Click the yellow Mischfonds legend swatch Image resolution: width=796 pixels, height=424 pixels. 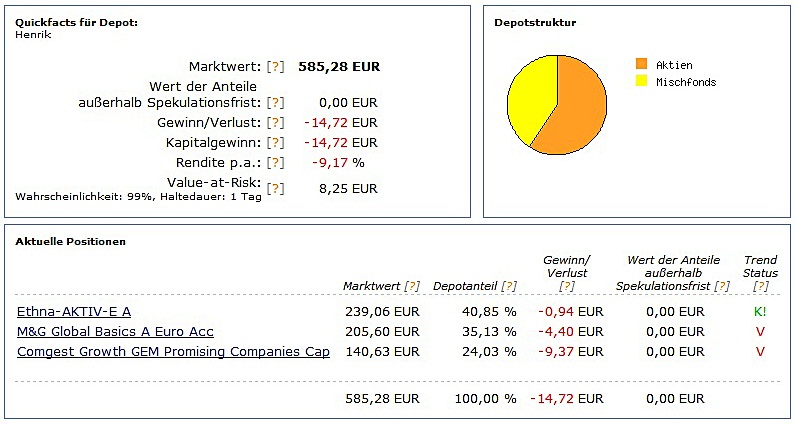(x=642, y=81)
